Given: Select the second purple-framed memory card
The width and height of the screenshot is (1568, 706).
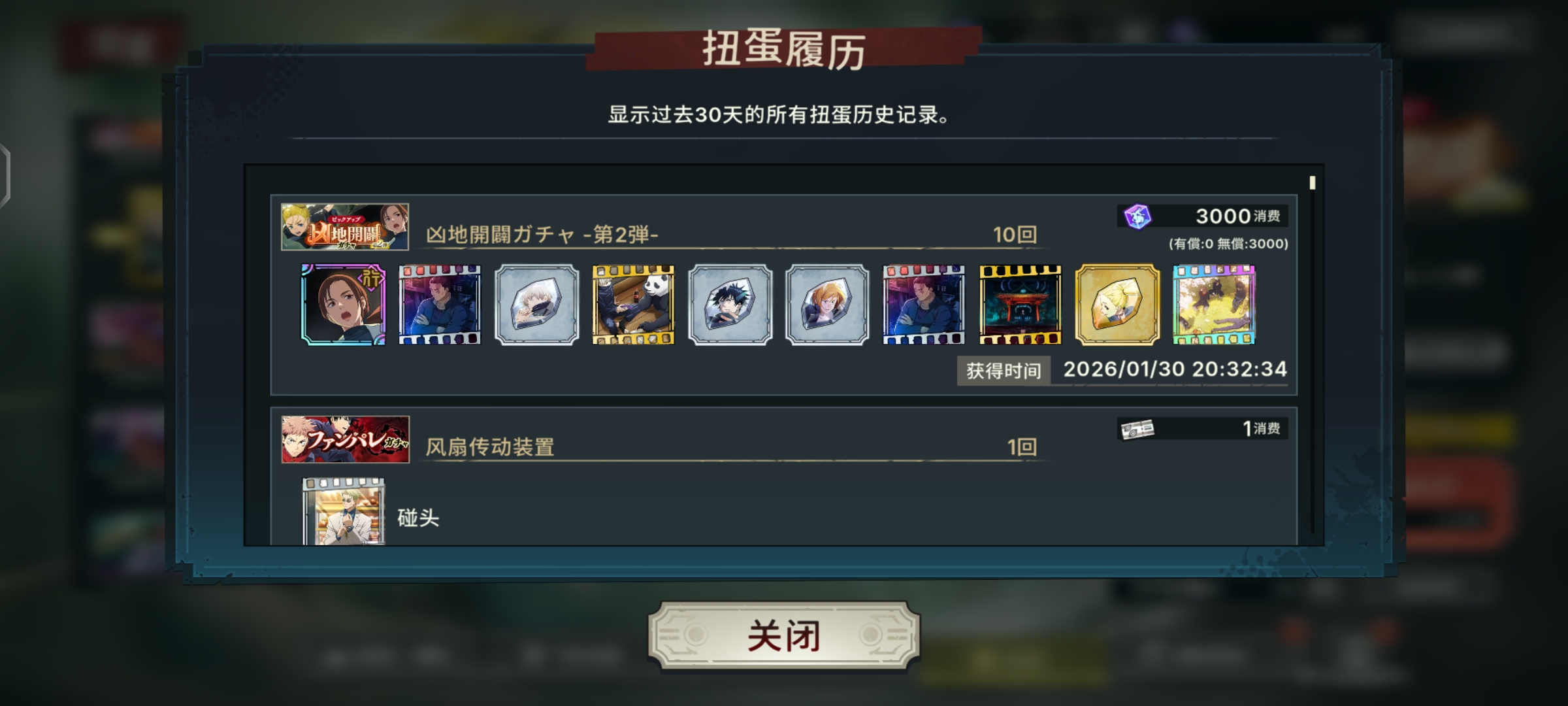Looking at the screenshot, I should pos(924,305).
